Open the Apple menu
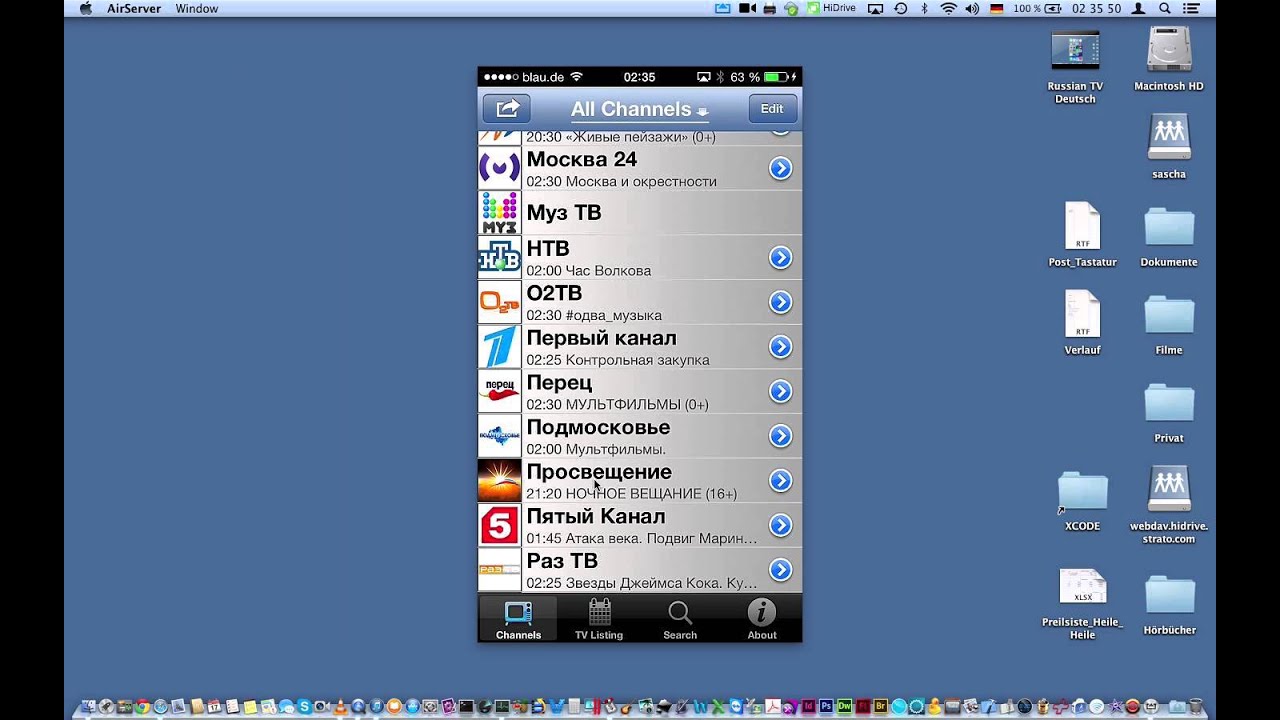 click(x=86, y=8)
